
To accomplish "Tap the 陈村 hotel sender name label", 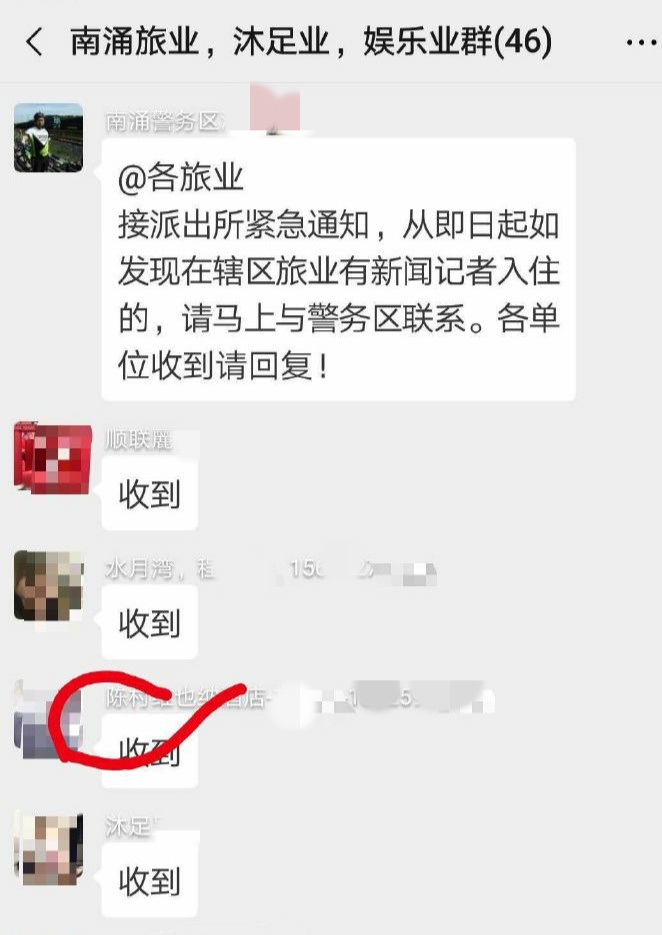I will (186, 696).
